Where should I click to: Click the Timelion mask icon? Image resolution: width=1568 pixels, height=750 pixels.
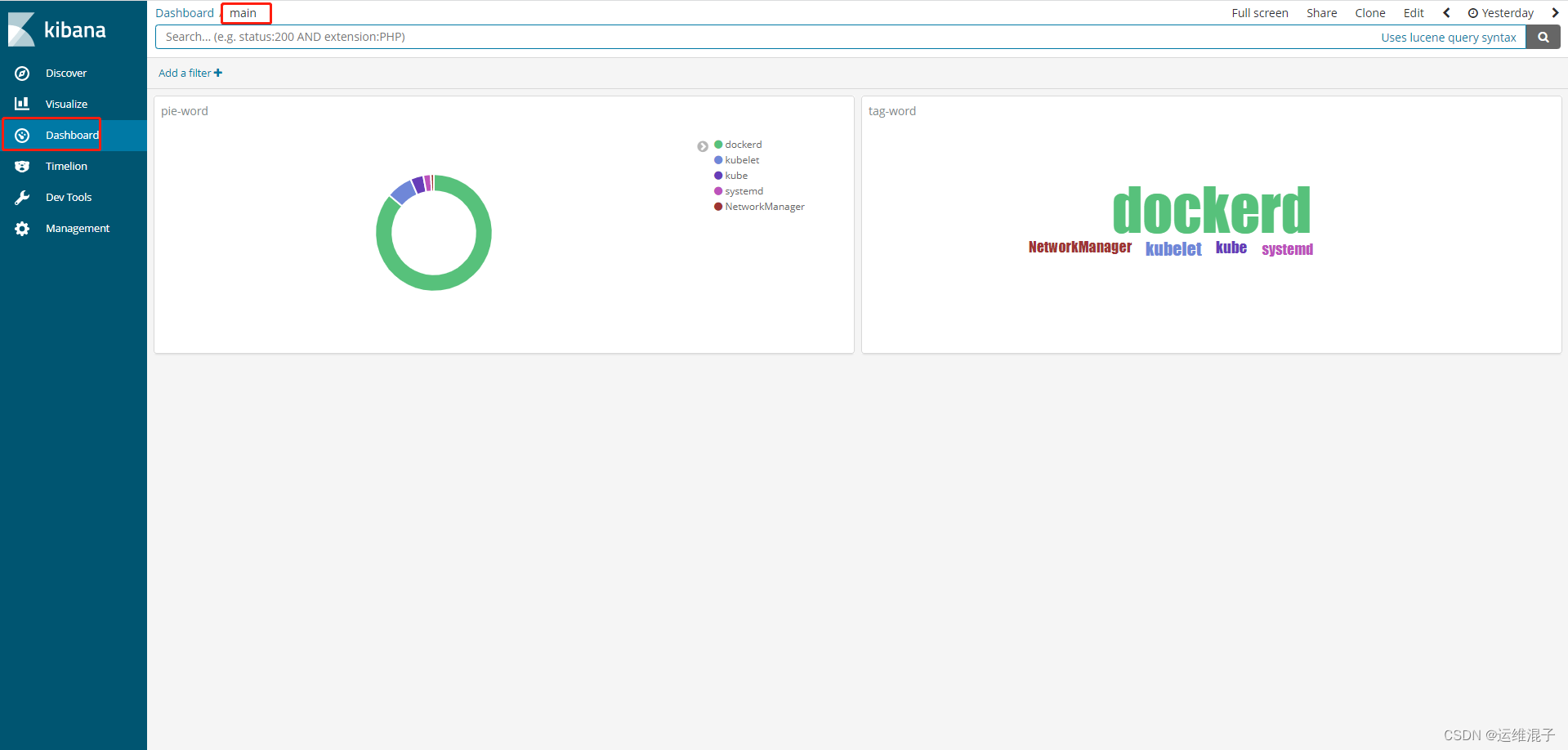click(x=22, y=167)
